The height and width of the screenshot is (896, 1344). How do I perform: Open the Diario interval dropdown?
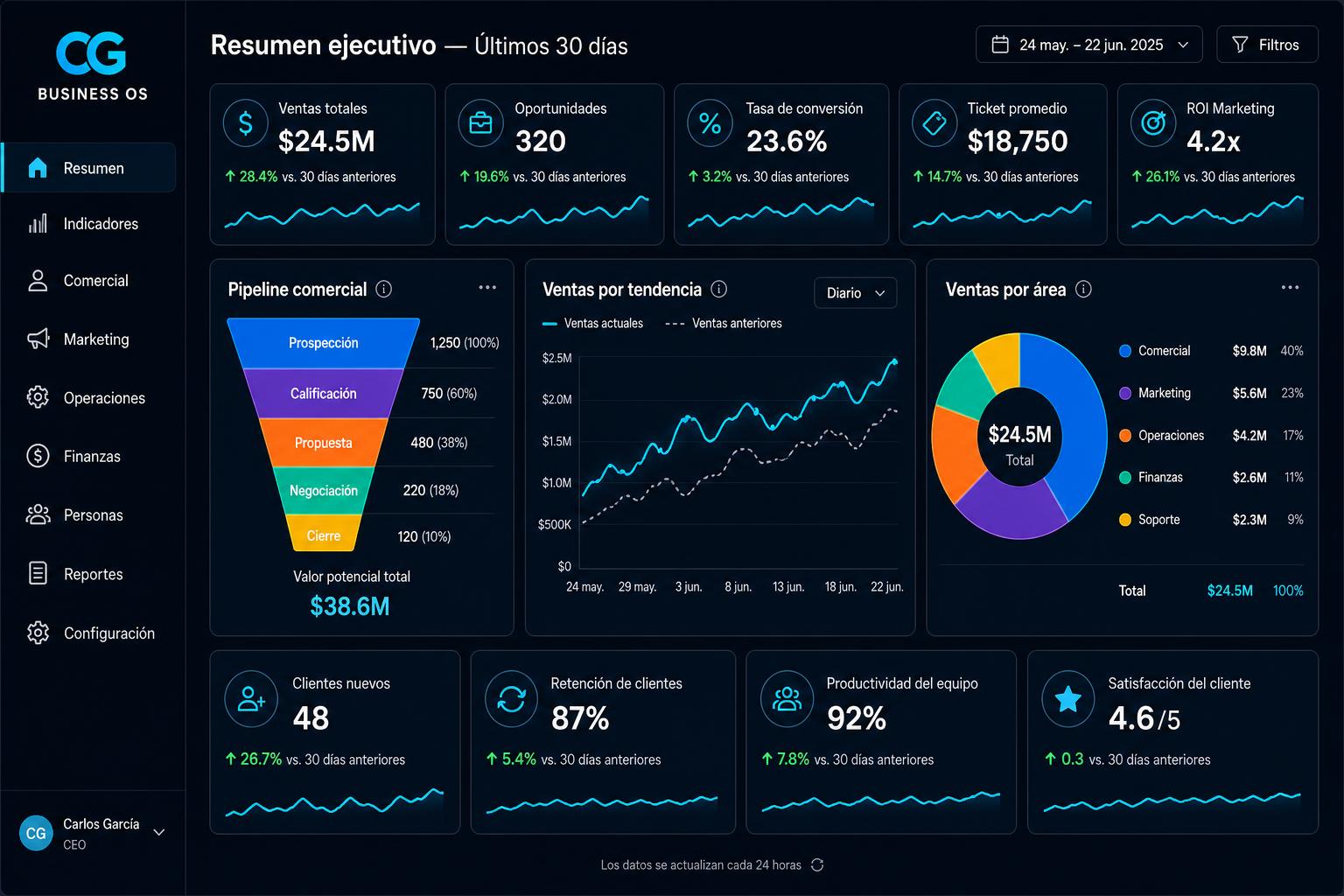coord(856,292)
